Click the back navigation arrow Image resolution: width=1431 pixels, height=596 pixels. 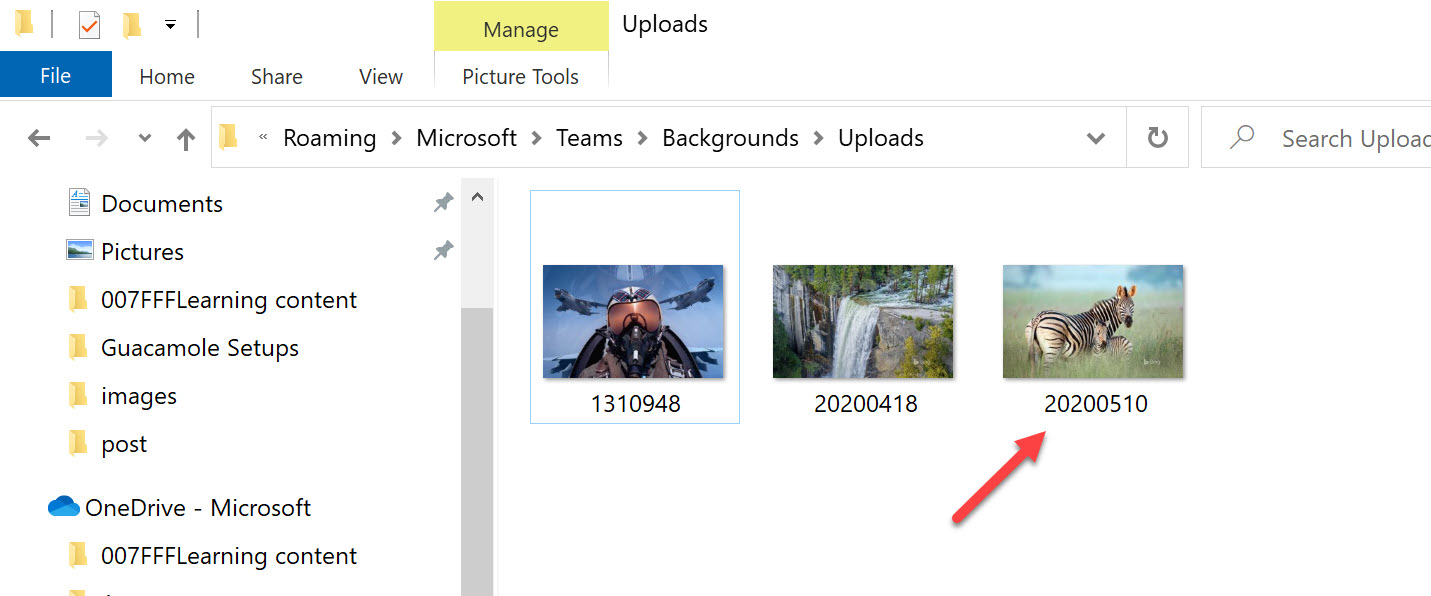(38, 137)
